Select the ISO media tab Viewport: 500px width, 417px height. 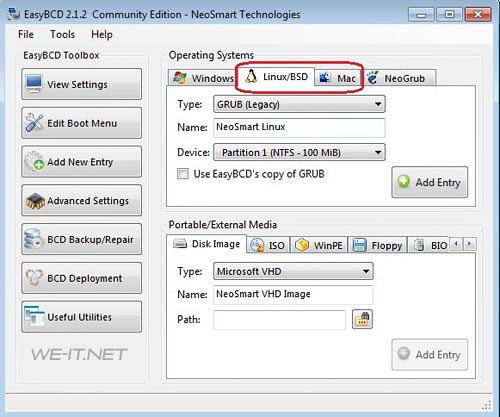click(x=268, y=245)
